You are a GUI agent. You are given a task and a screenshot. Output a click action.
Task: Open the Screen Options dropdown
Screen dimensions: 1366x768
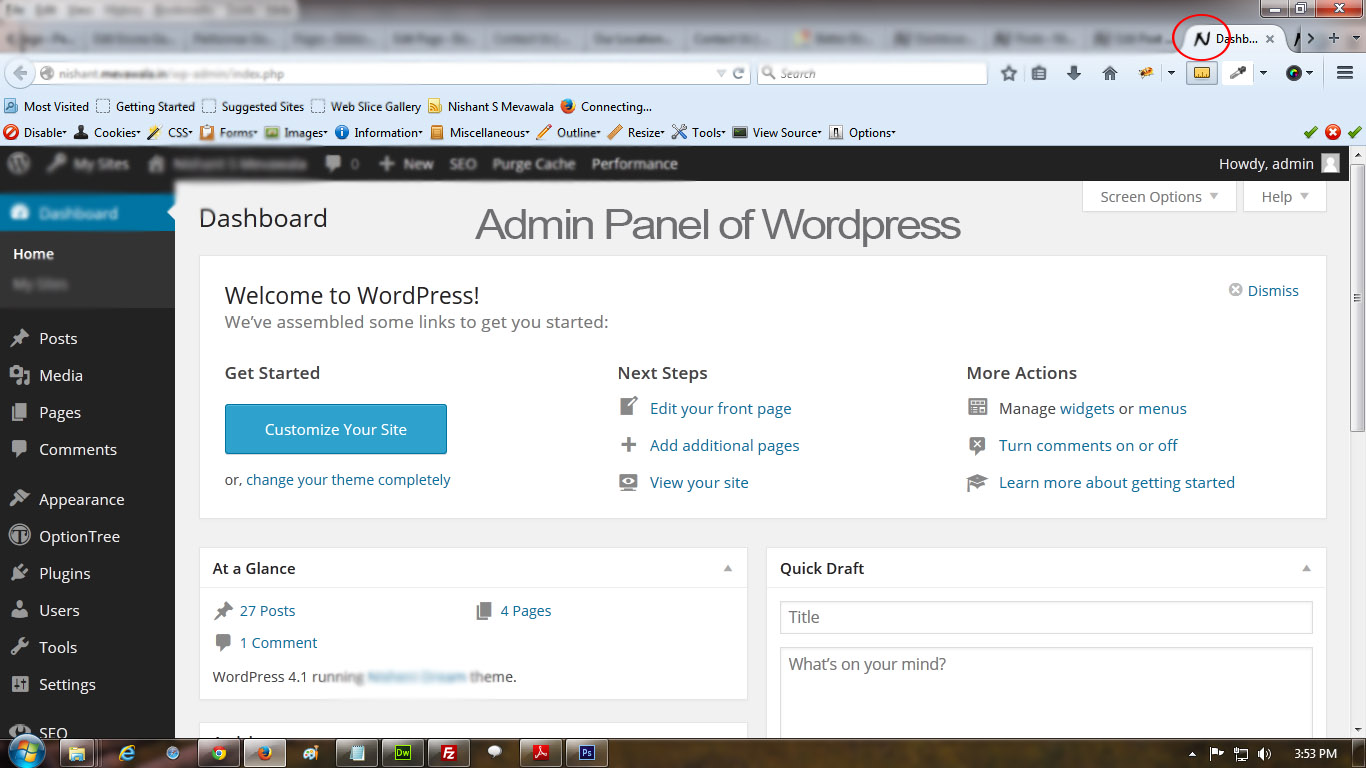coord(1158,196)
